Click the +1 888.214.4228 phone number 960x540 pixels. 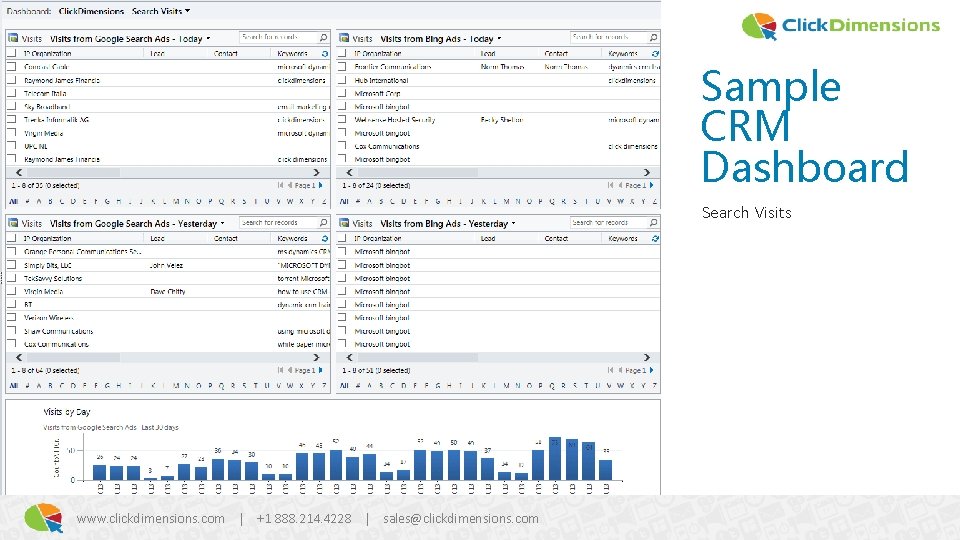click(304, 519)
